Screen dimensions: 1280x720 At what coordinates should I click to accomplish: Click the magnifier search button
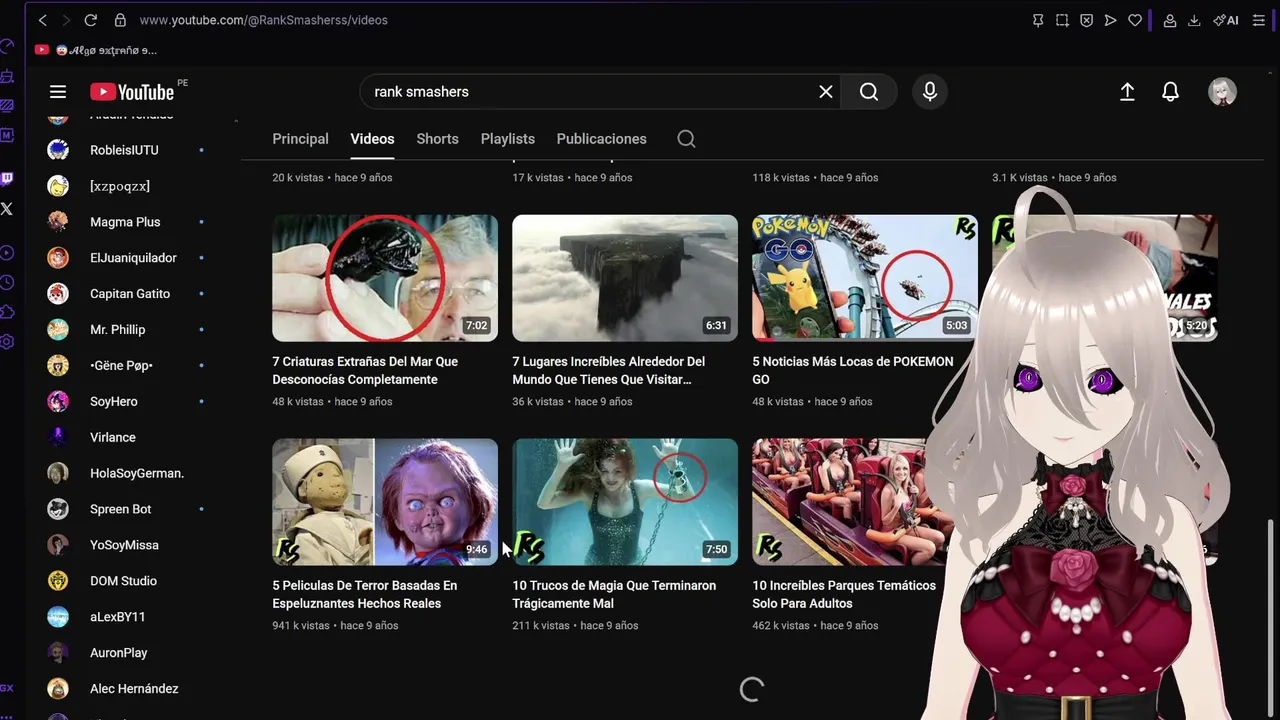869,92
